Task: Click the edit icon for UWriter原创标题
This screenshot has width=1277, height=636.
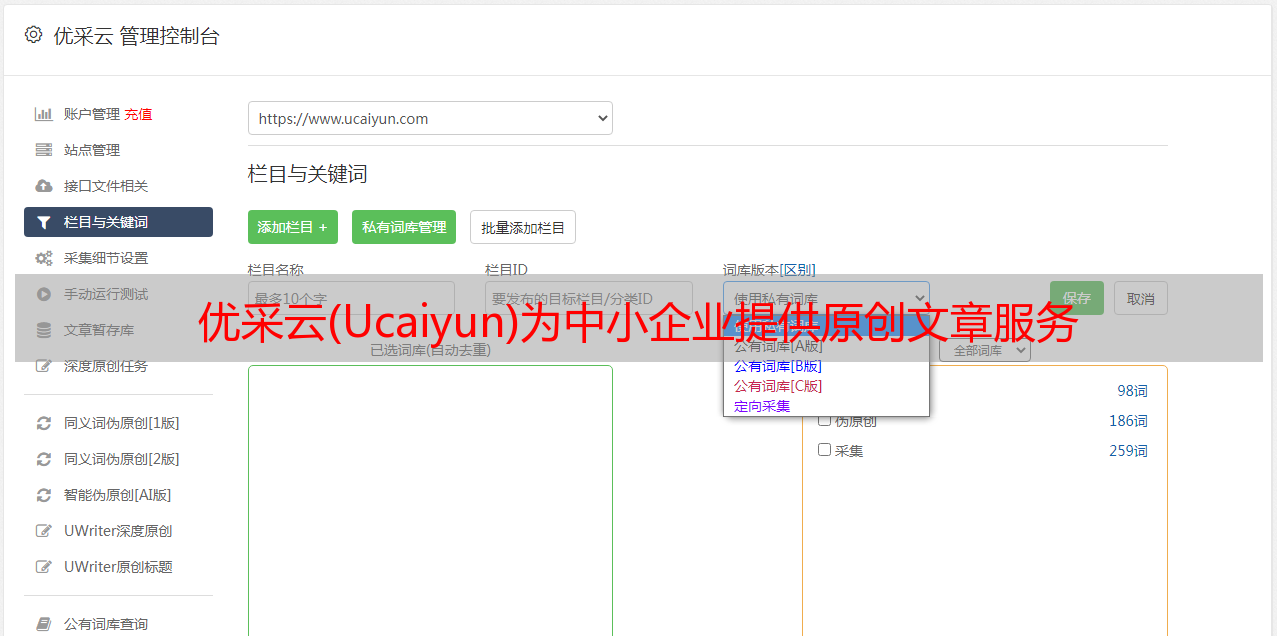Action: (44, 567)
